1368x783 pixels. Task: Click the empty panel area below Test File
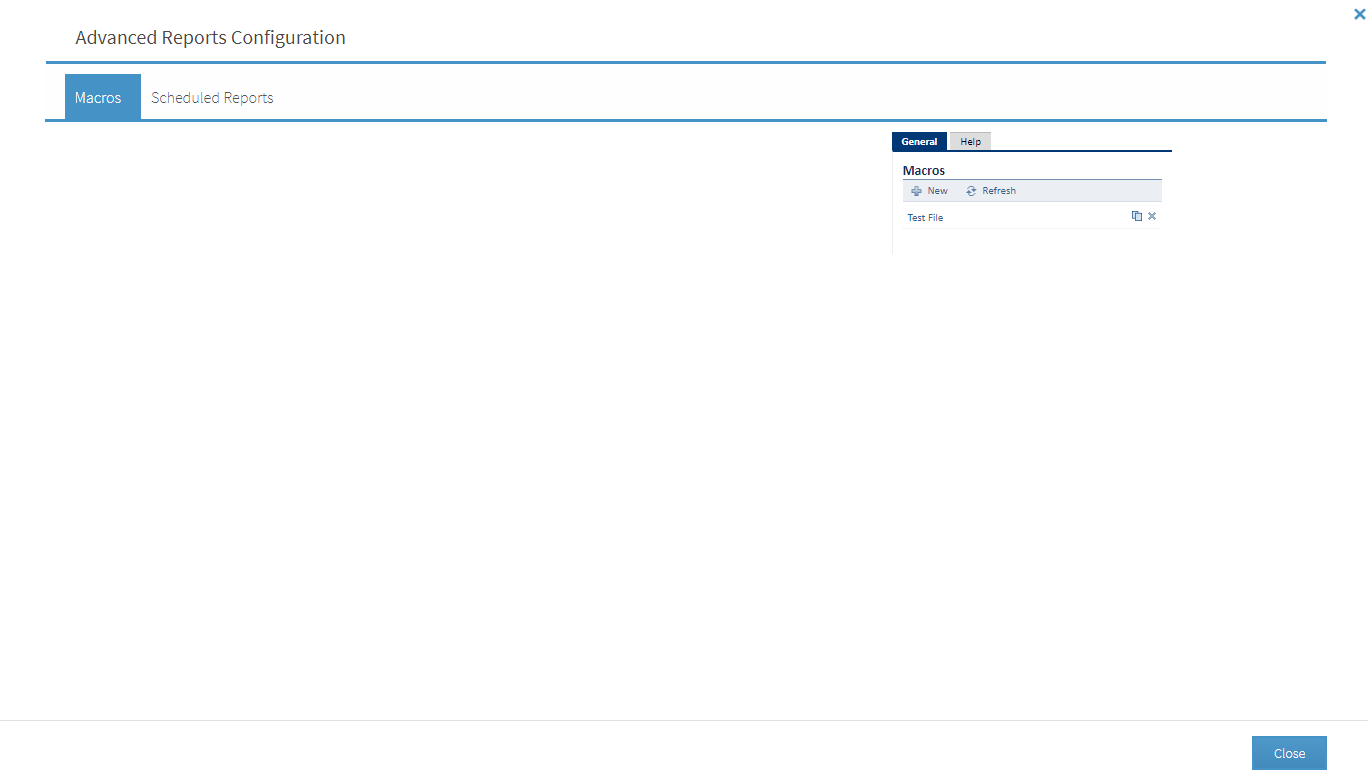1030,242
